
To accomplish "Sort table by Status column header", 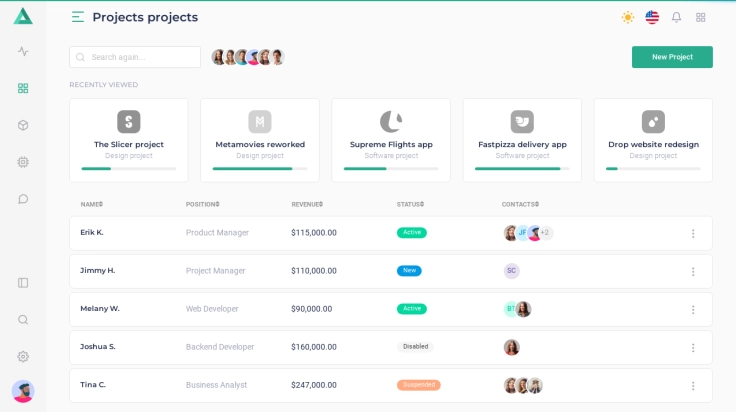I will (x=410, y=204).
